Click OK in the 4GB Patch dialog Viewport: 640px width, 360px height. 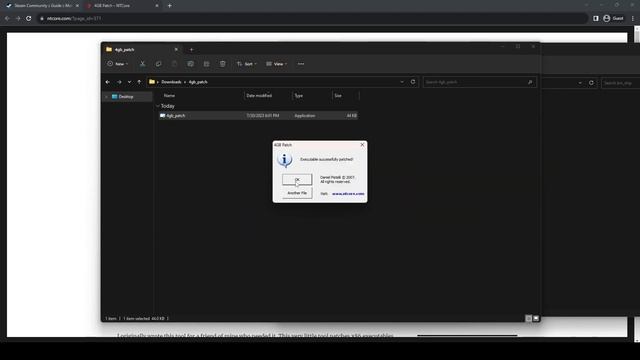click(297, 179)
